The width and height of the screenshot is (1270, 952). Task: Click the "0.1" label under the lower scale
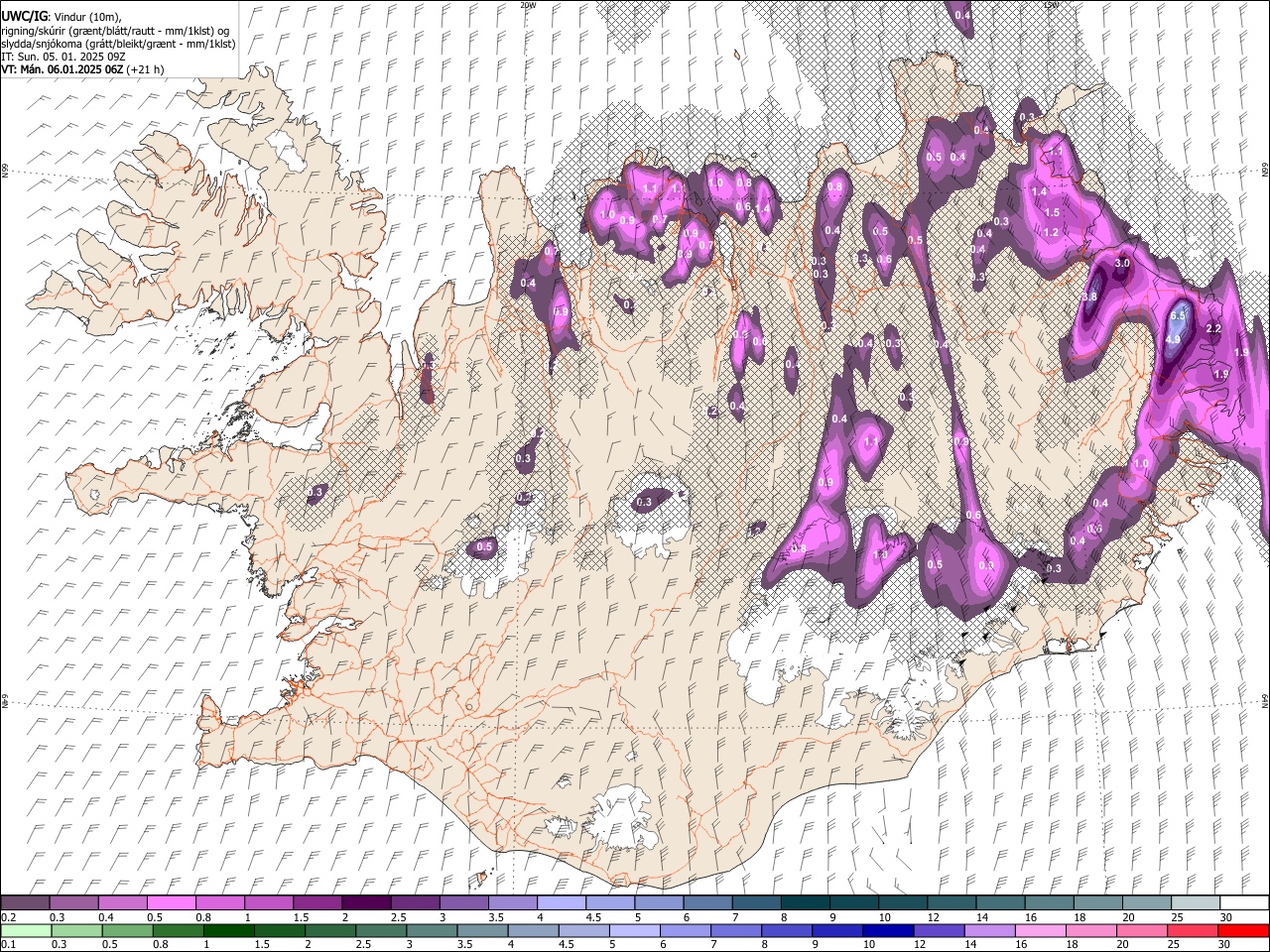[x=8, y=945]
